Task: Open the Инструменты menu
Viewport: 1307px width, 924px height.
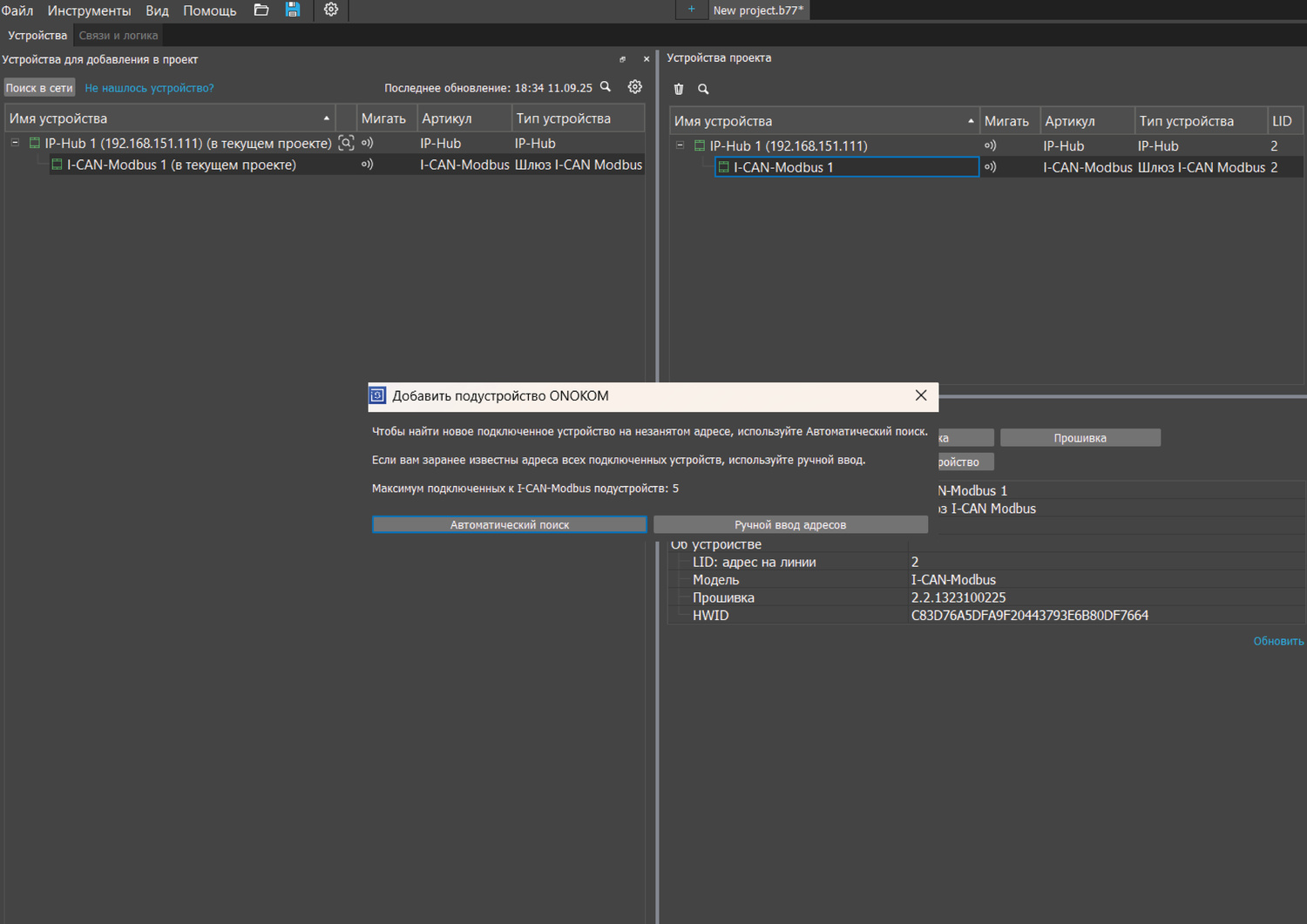Action: click(89, 10)
